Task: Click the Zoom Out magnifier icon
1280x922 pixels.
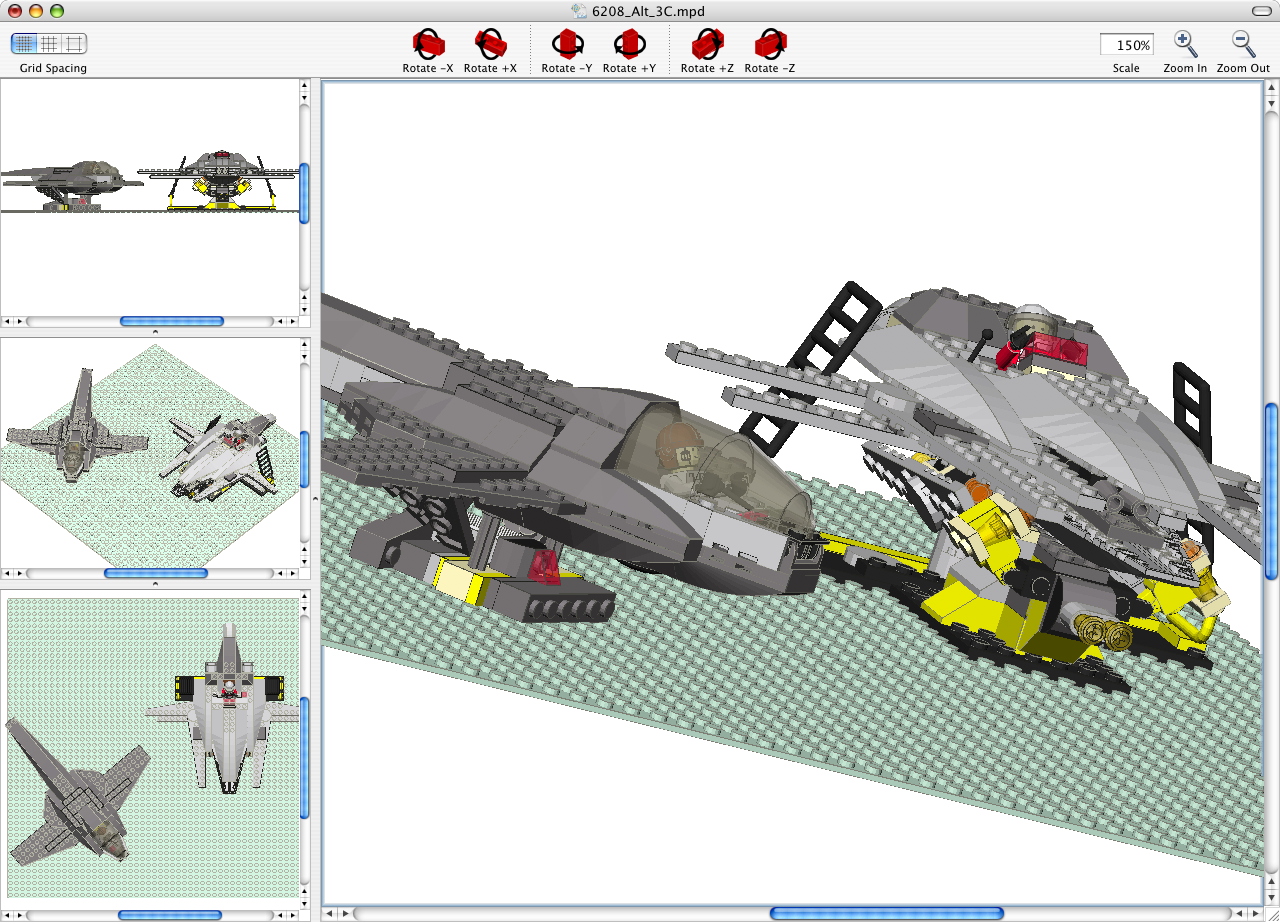Action: 1243,44
